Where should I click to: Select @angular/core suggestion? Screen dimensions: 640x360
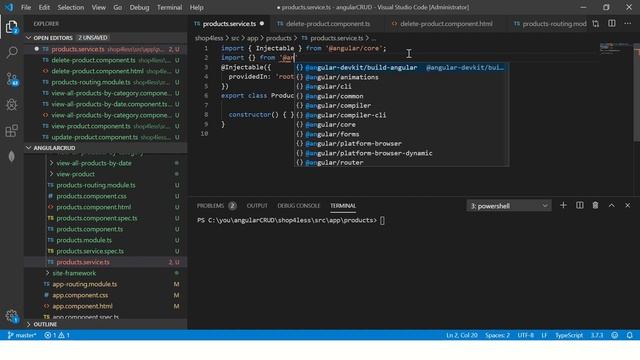[402, 124]
